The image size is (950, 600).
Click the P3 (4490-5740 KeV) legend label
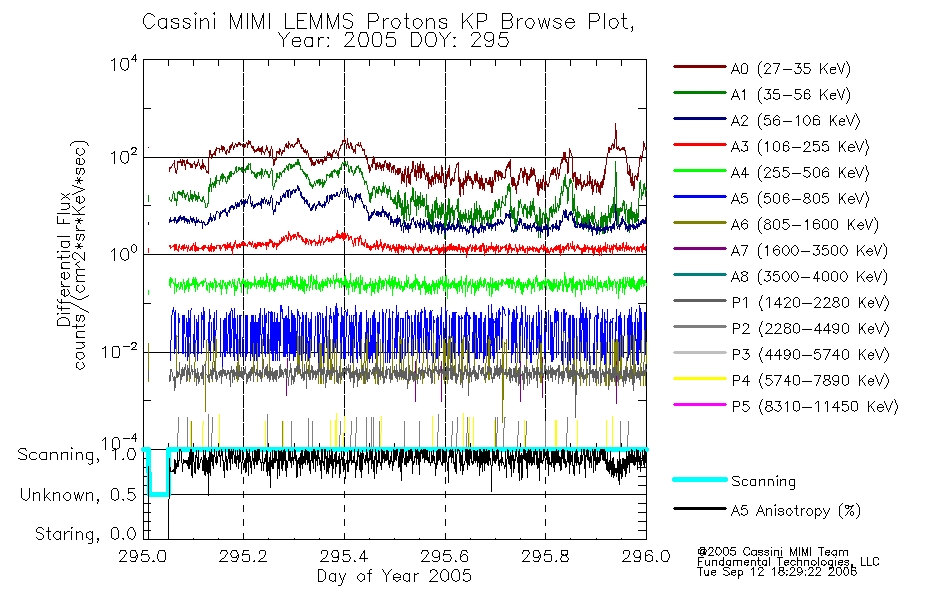pyautogui.click(x=810, y=355)
